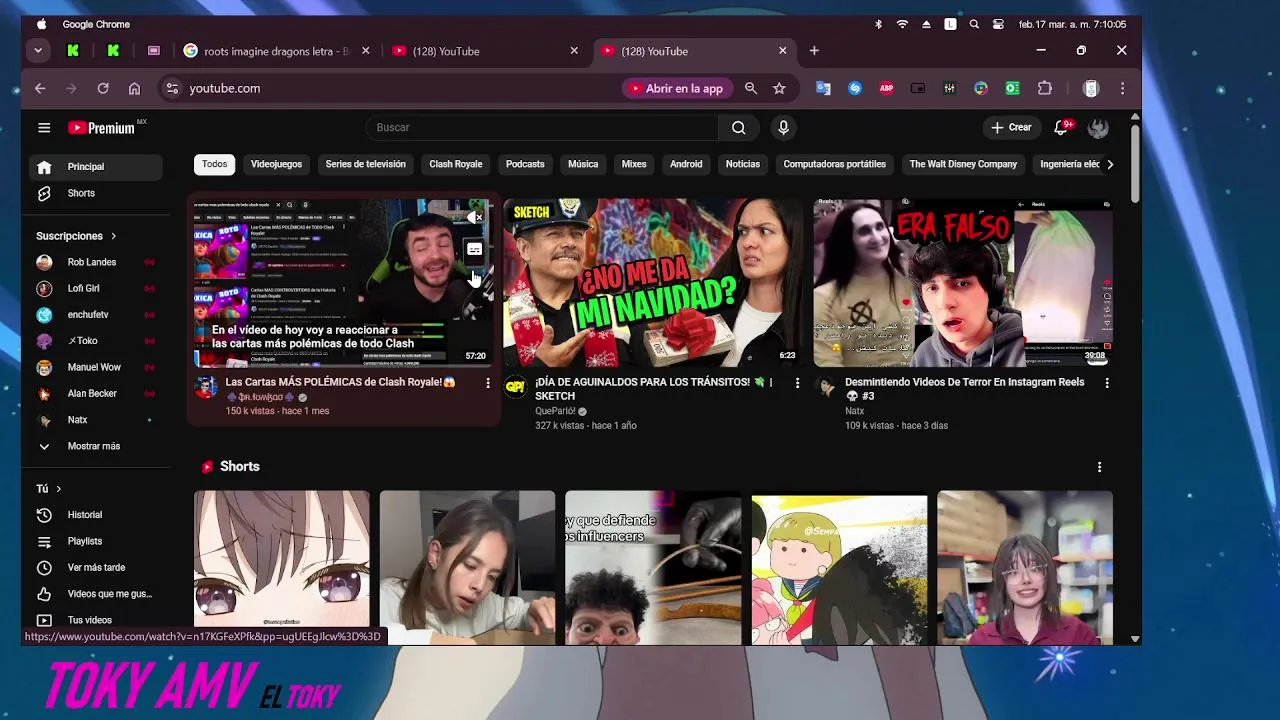Open the notifications bell
This screenshot has height=720, width=1280.
(1062, 127)
